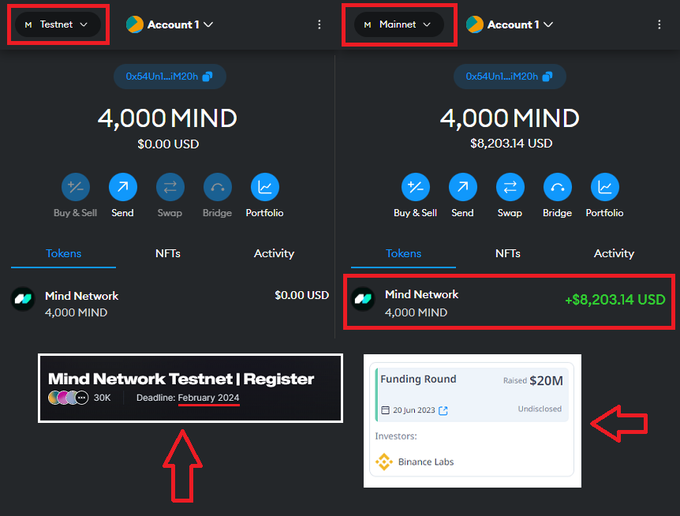Copy wallet address in Testnet wallet
This screenshot has width=680, height=516.
click(x=170, y=77)
